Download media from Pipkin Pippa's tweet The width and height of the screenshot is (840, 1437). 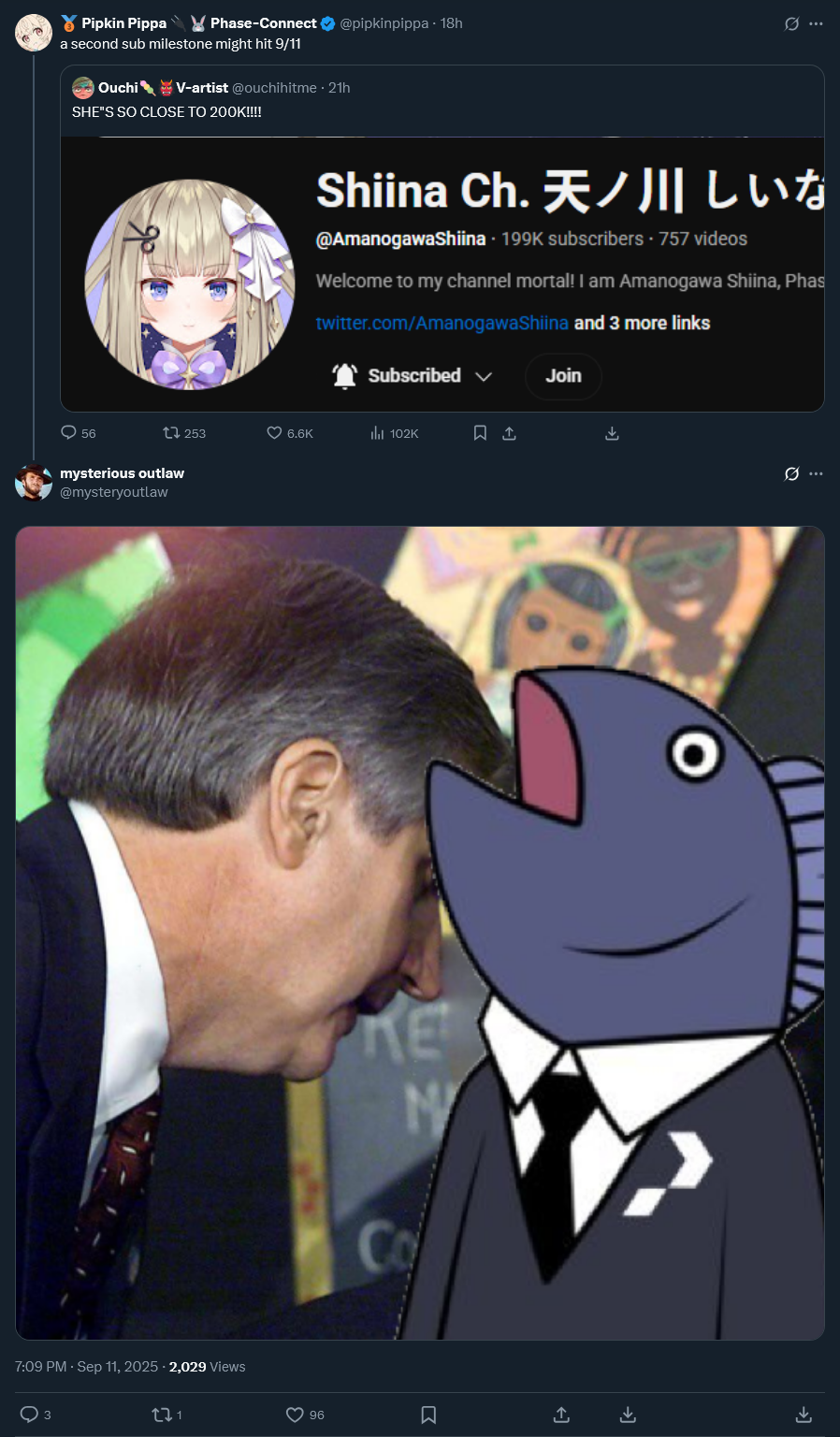[612, 433]
